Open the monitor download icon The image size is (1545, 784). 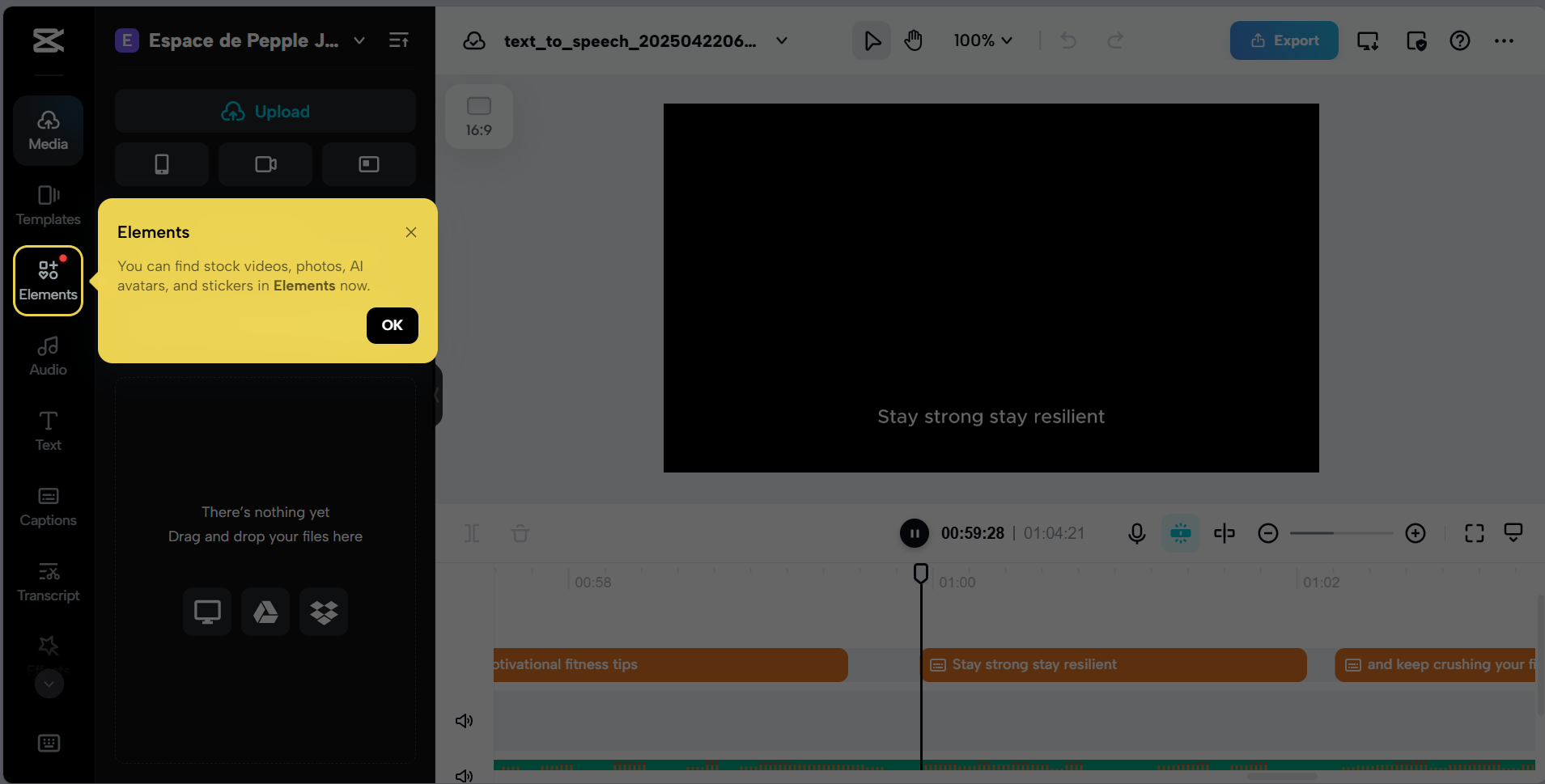coord(1368,40)
